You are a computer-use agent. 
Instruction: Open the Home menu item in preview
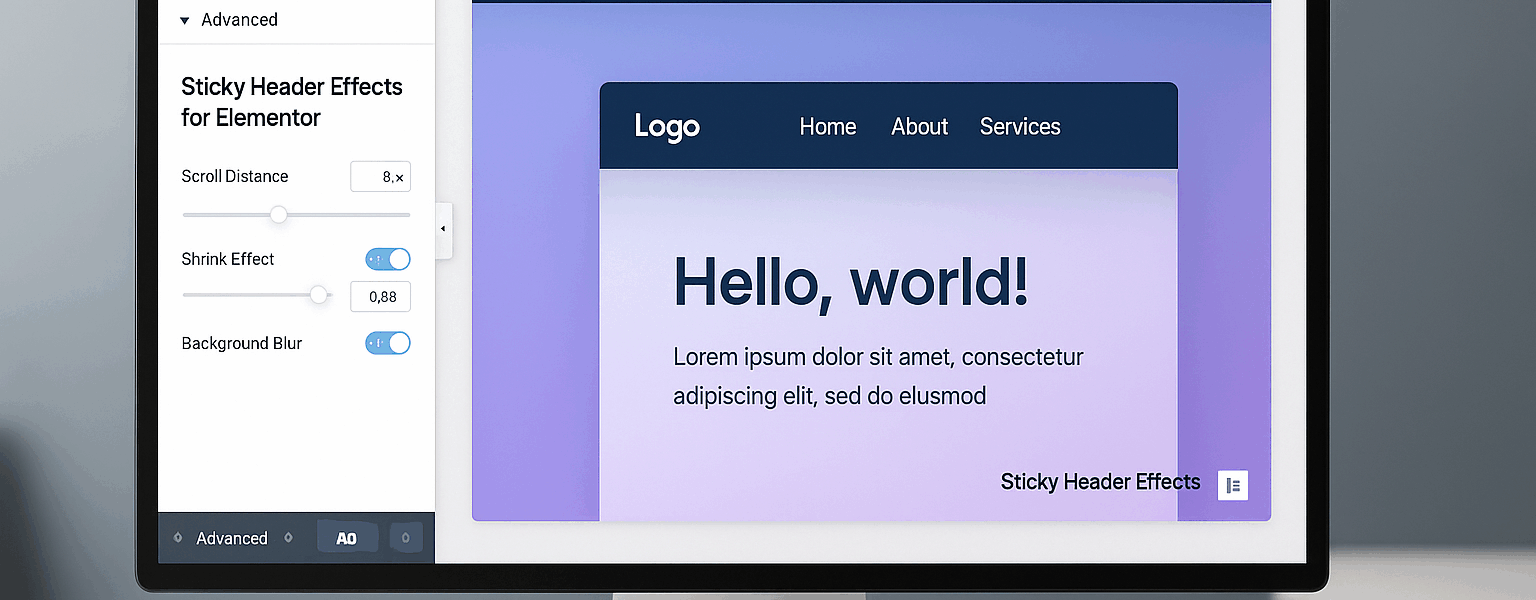828,127
